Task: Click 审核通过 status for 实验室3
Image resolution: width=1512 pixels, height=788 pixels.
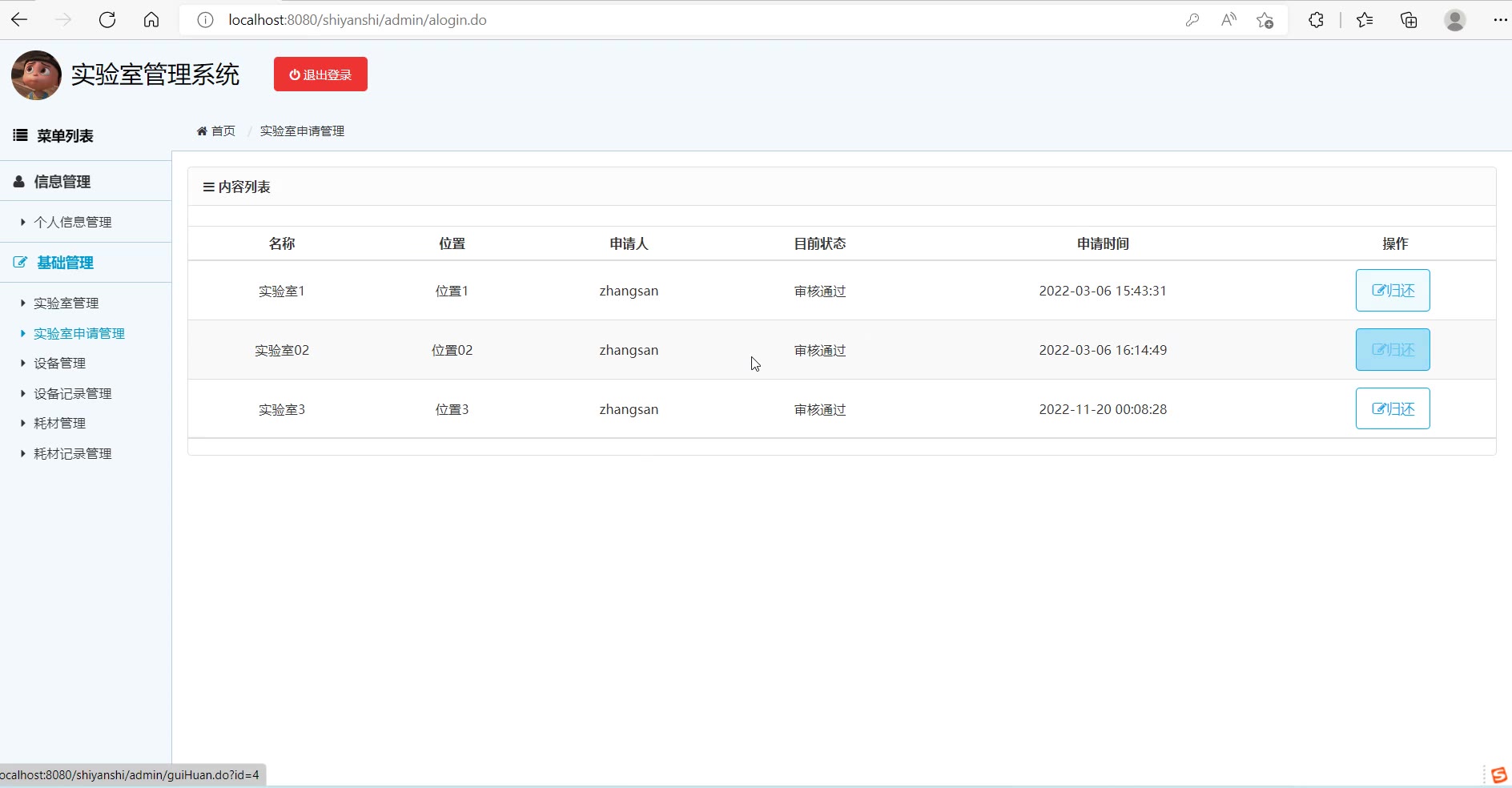Action: point(820,409)
